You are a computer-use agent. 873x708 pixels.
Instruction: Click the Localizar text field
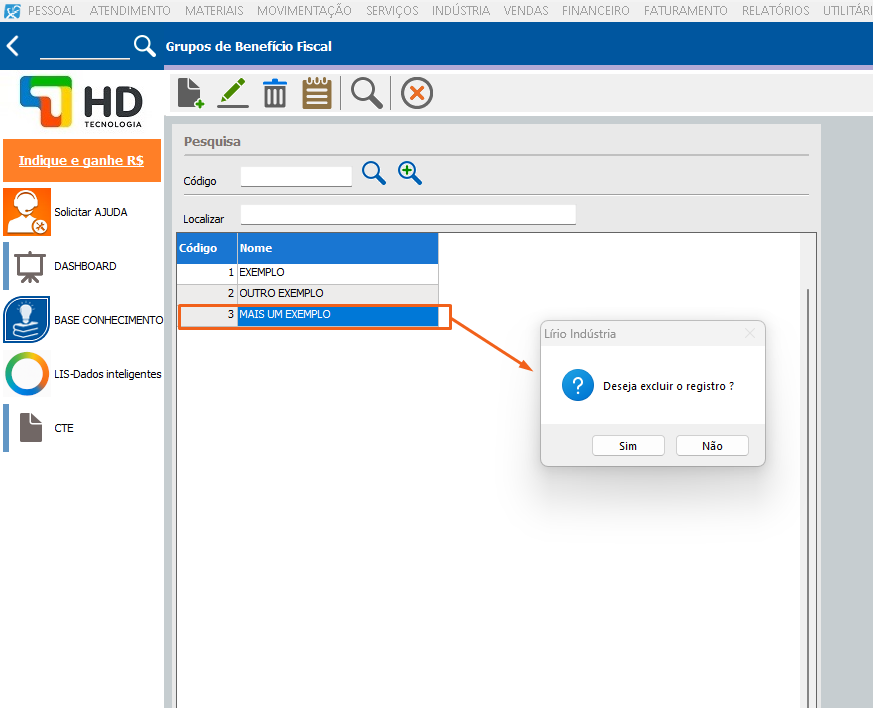point(408,215)
